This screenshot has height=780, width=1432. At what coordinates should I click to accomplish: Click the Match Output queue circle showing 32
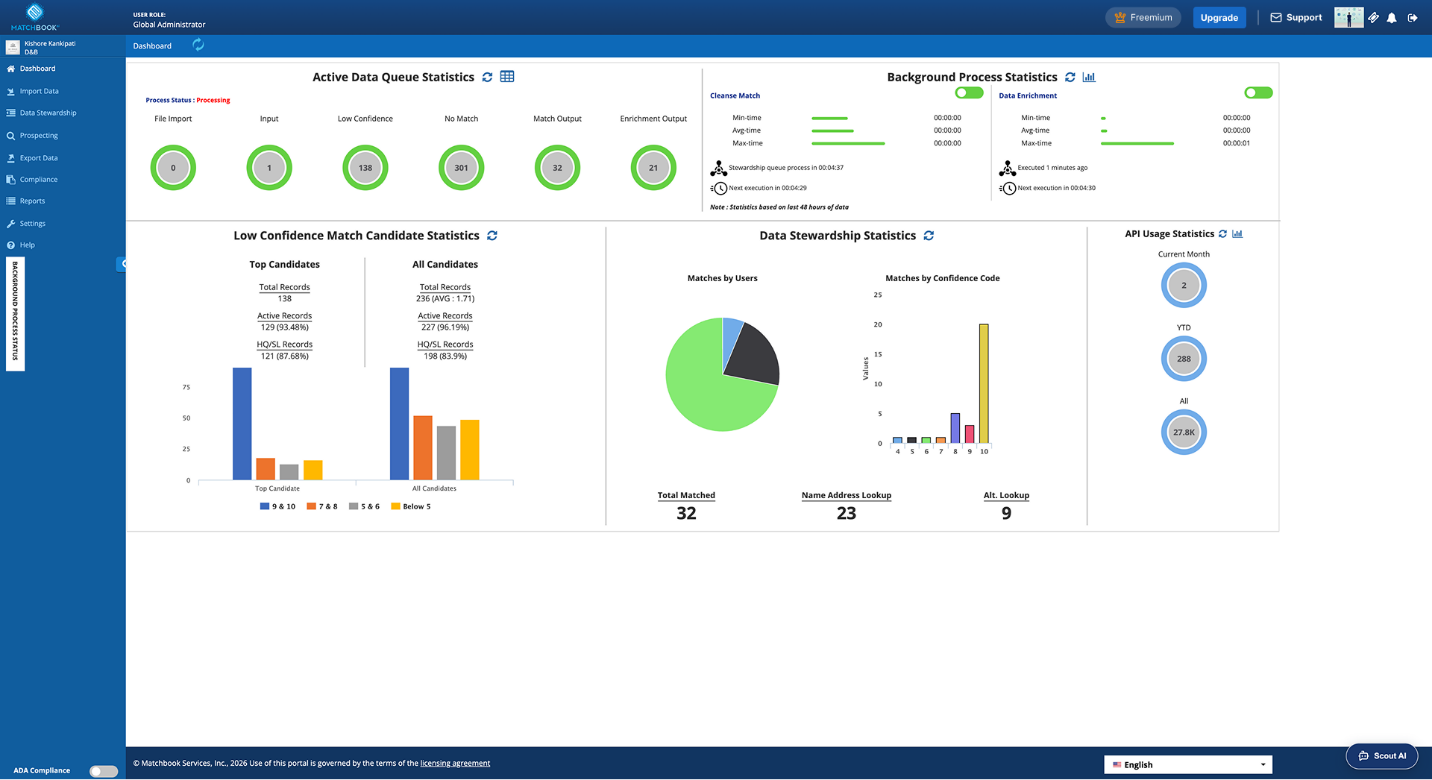click(557, 168)
